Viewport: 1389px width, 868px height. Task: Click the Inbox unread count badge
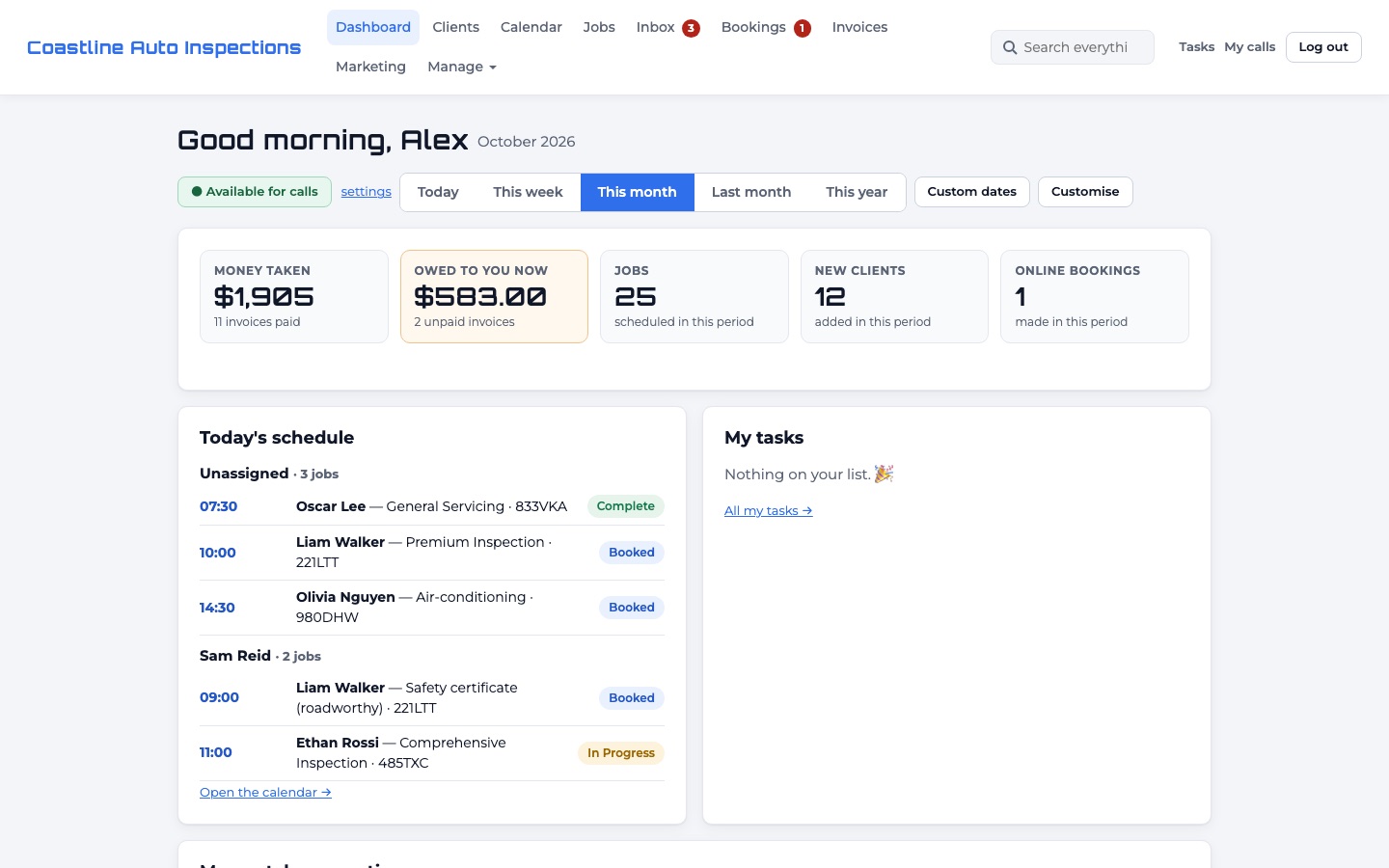(691, 28)
